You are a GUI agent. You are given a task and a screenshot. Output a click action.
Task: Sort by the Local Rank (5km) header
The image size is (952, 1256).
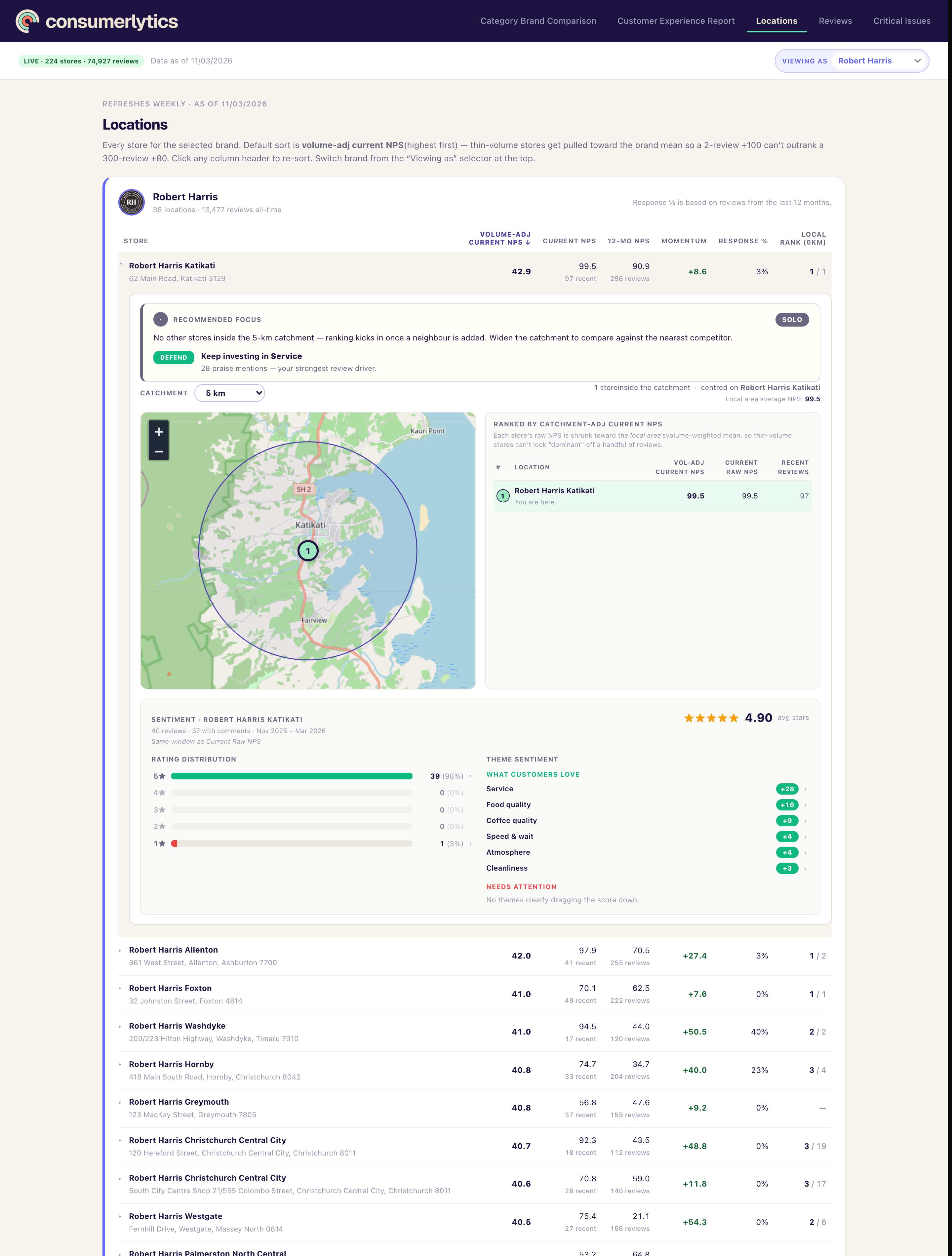(803, 239)
